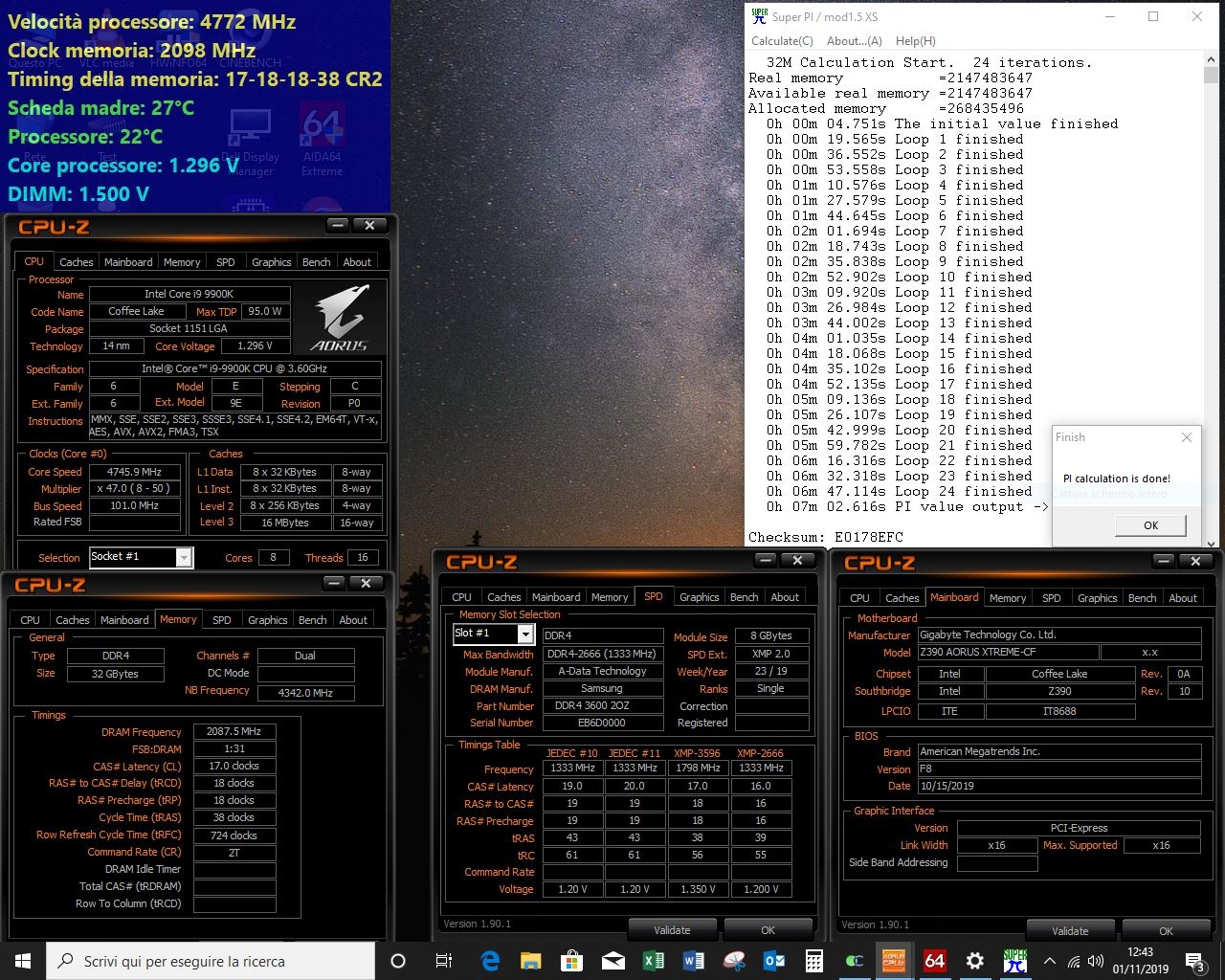Click Validate in CPU-Z Mainboard window
This screenshot has width=1225, height=980.
[1070, 930]
